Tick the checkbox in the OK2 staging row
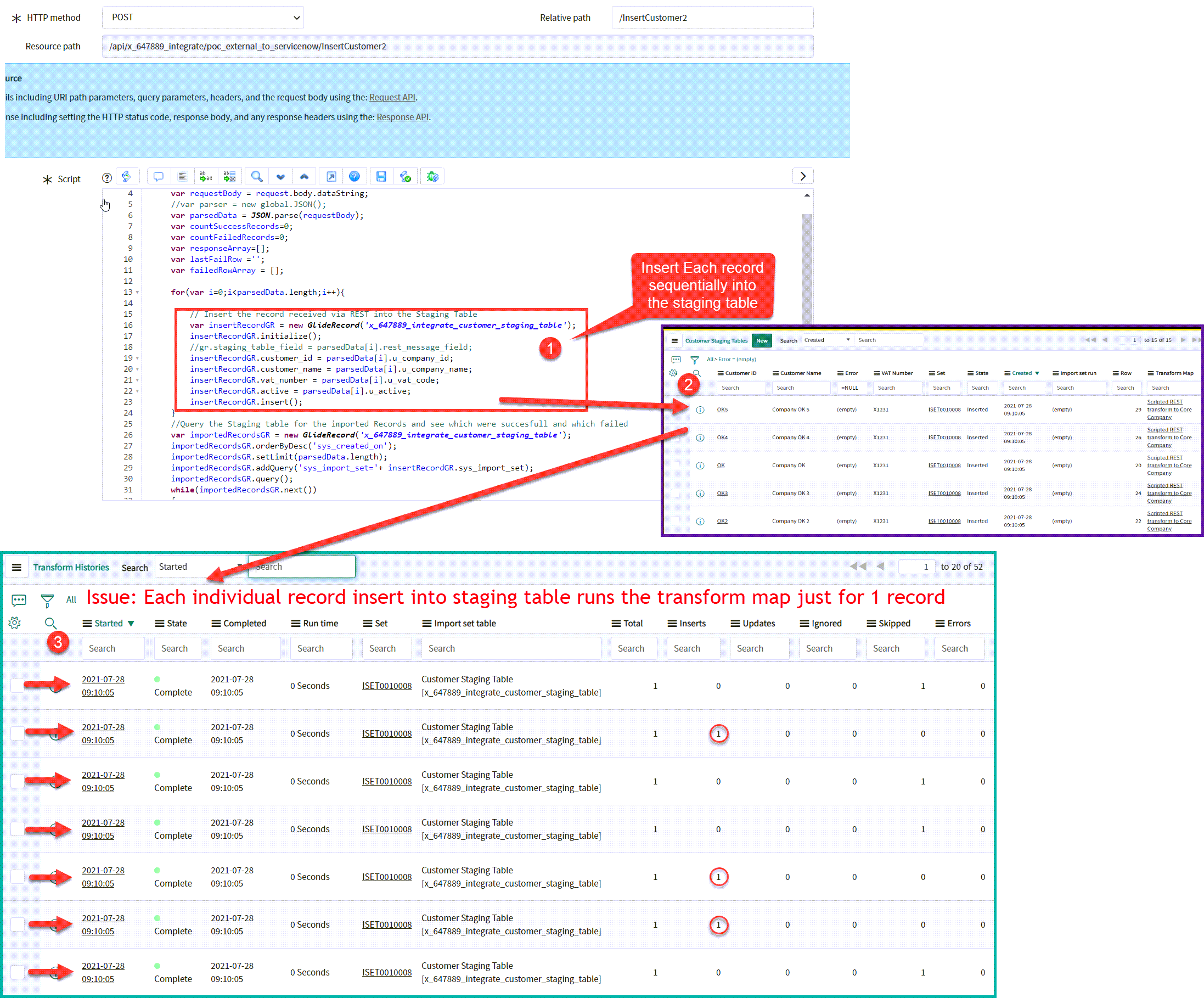The image size is (1204, 998). (x=676, y=521)
